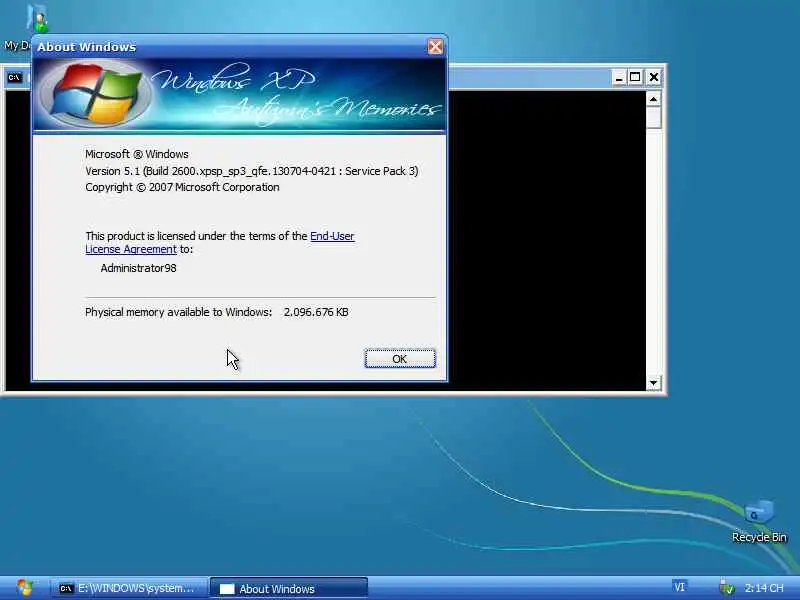Click the console scrollbar thumb
Screen dimensions: 800x600
tap(654, 117)
